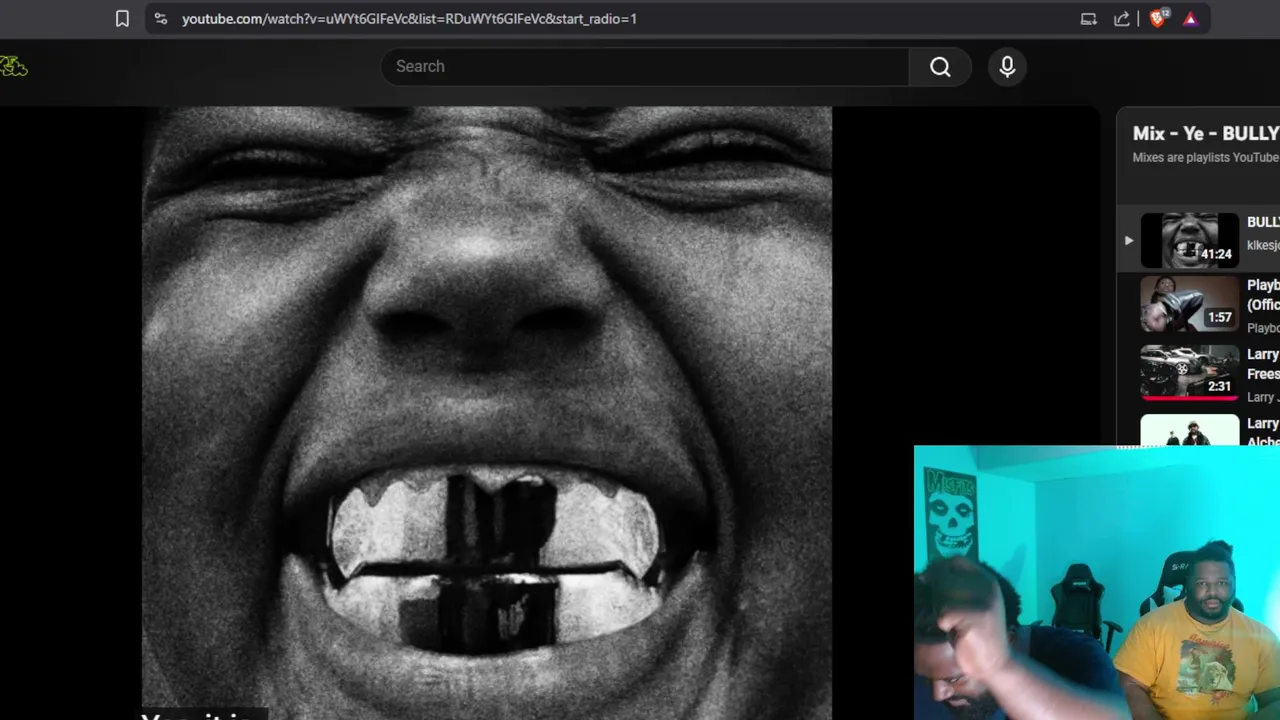1280x720 pixels.
Task: Click the 'Mixes are playlists YouTube' description text
Action: pyautogui.click(x=1206, y=158)
